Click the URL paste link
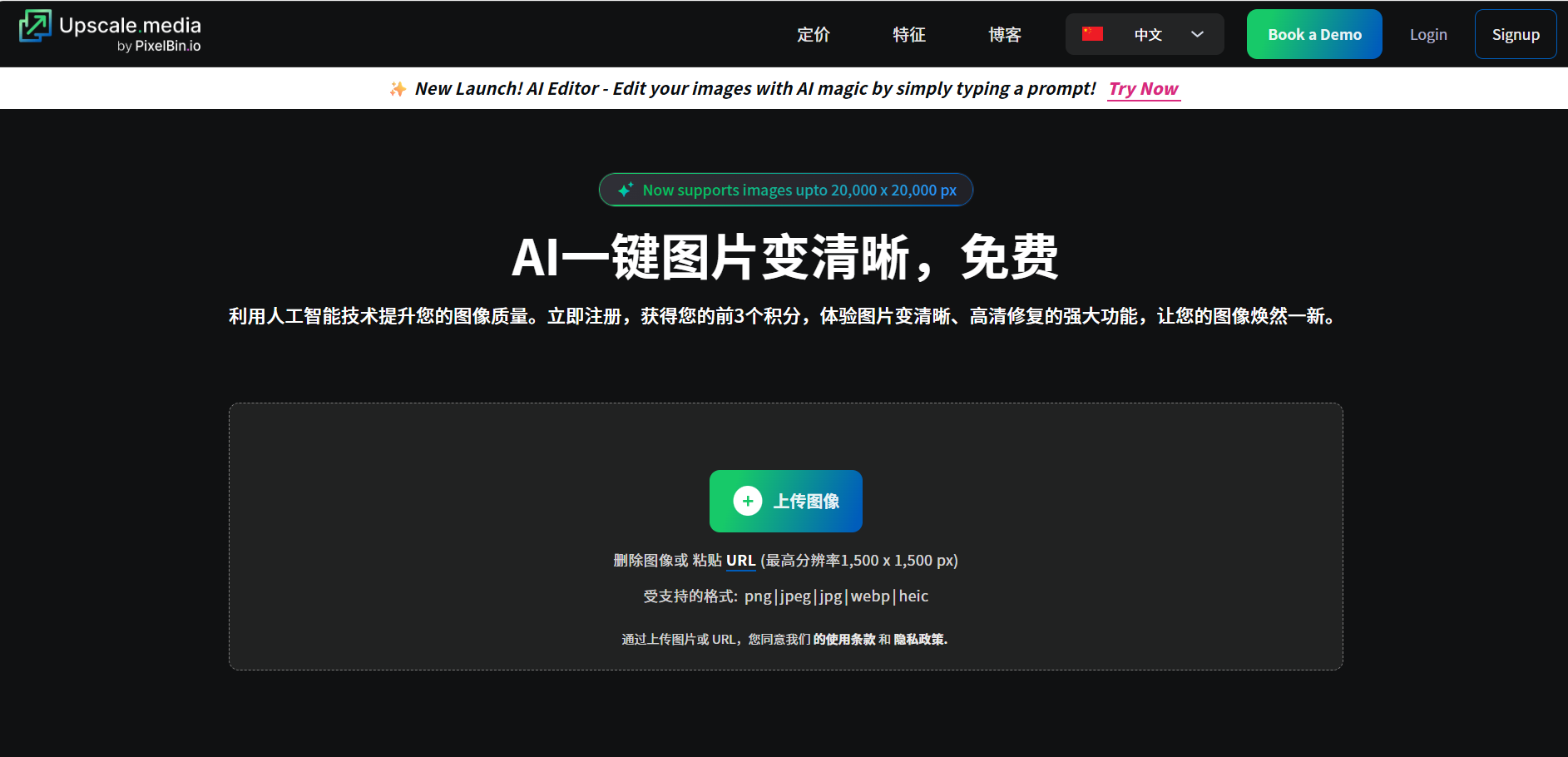Viewport: 1568px width, 757px height. pos(740,561)
